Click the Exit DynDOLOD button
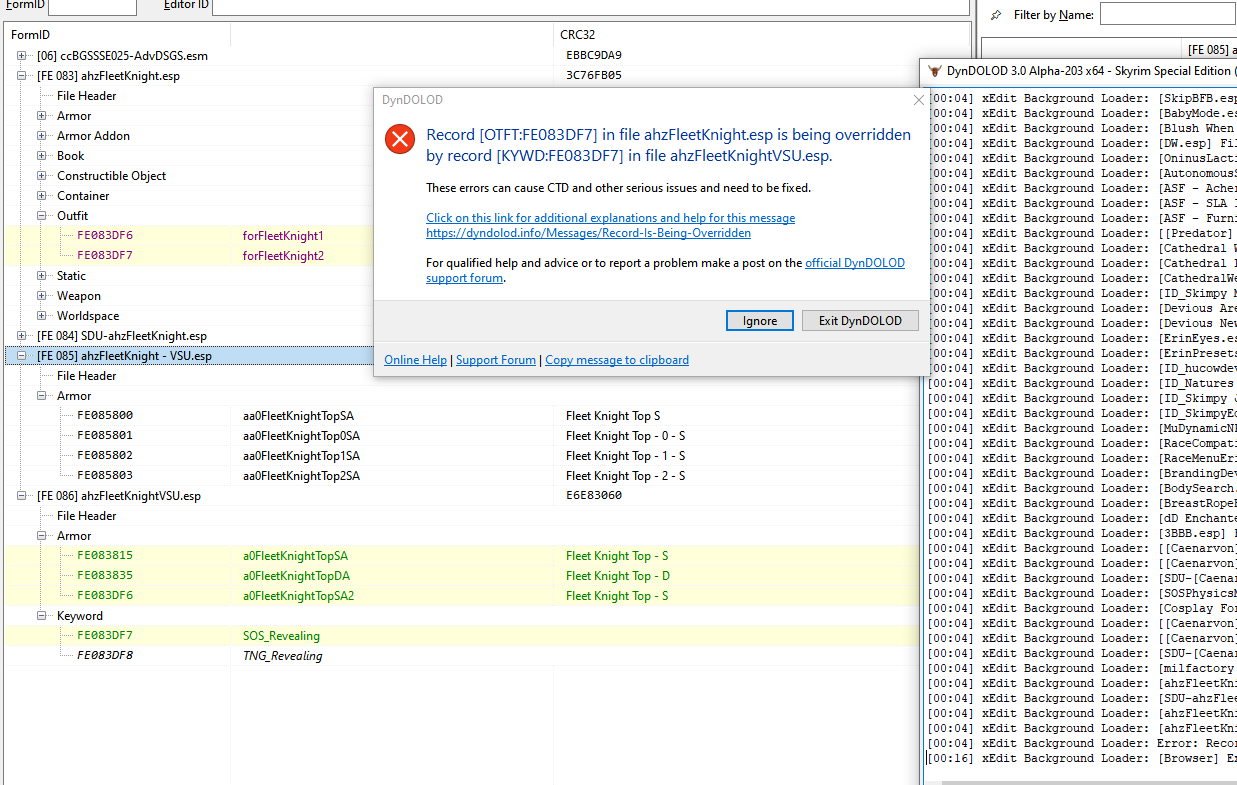Image resolution: width=1237 pixels, height=785 pixels. point(860,320)
